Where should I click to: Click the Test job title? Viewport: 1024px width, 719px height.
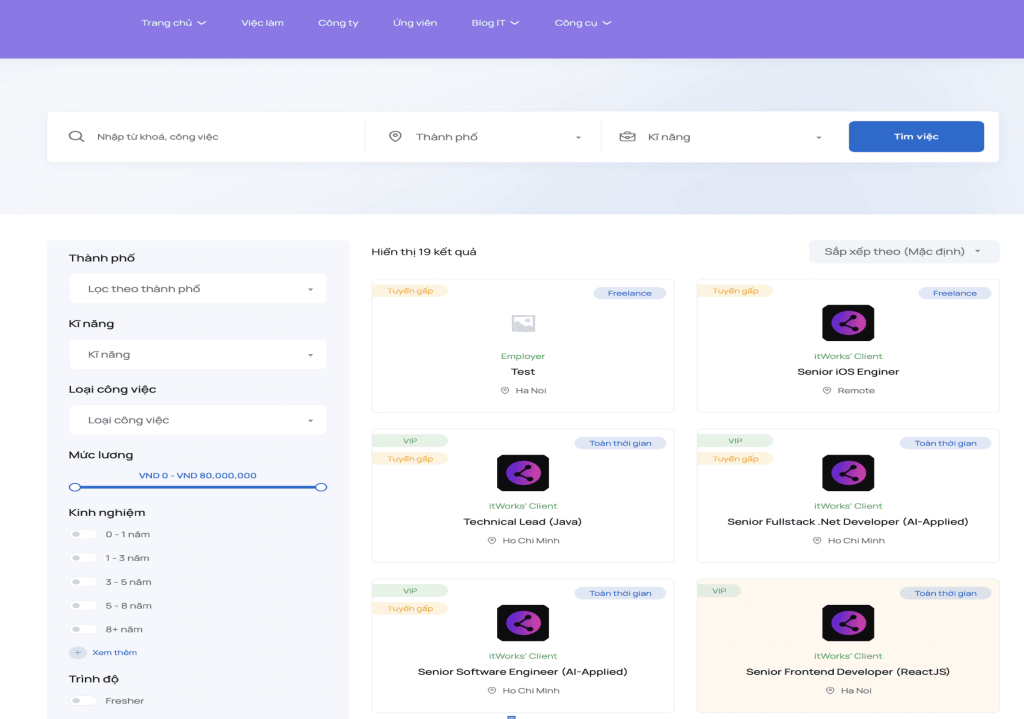[522, 372]
